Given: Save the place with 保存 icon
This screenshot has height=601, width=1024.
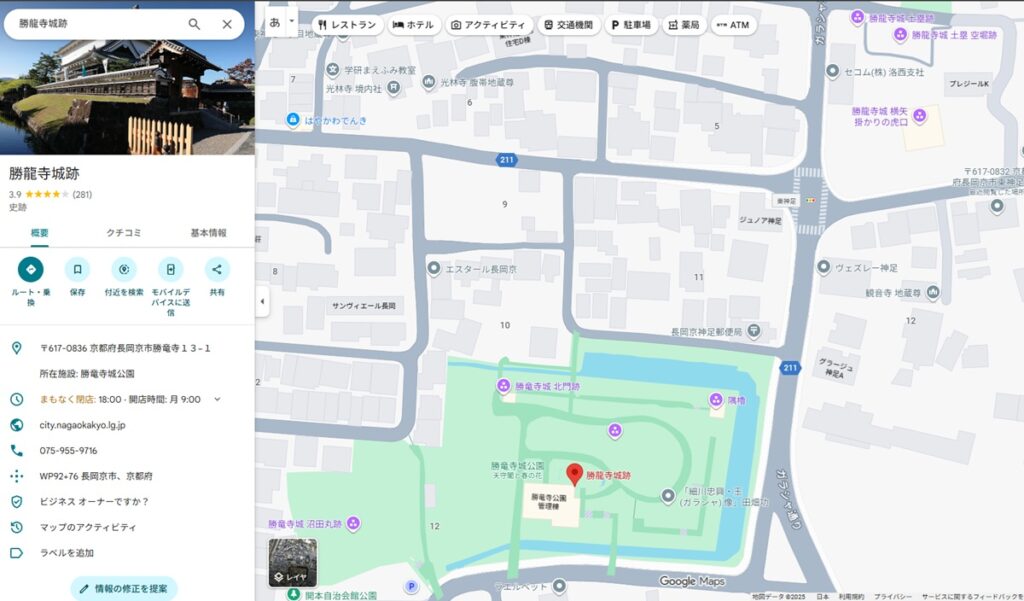Looking at the screenshot, I should pos(77,269).
